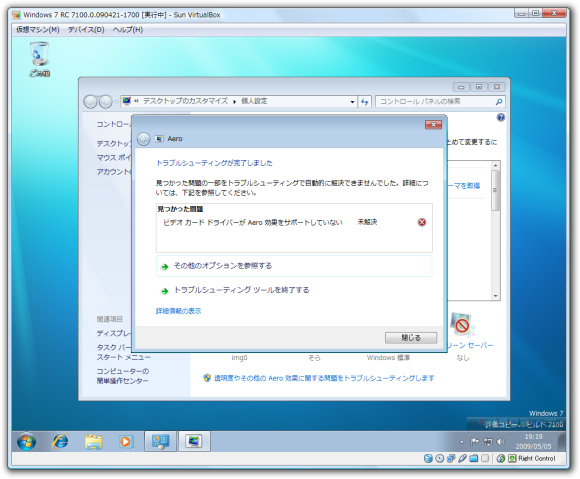Select the Aero troubleshooter taskbar button
Viewport: 580px width, 479px height.
[x=194, y=441]
